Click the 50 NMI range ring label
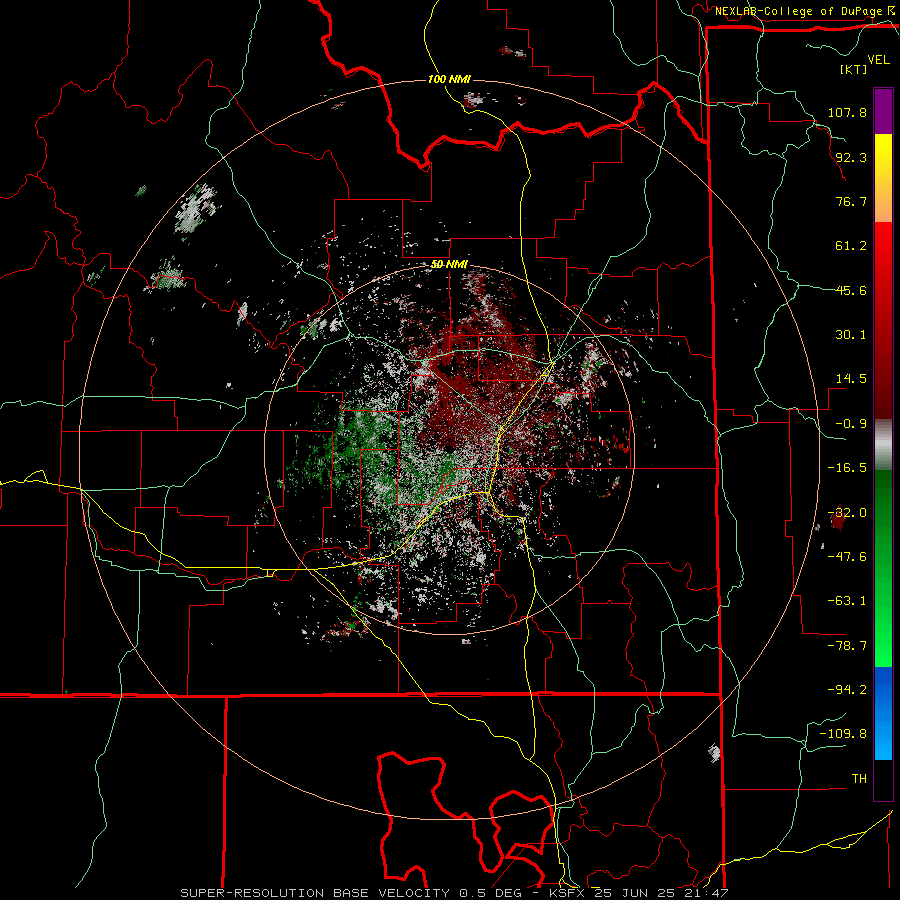 [449, 265]
